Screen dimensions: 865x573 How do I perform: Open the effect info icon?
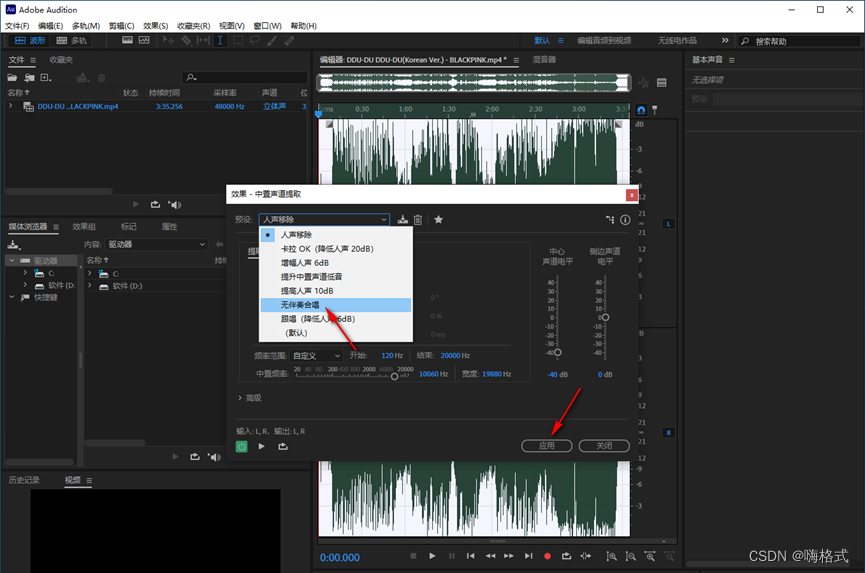625,219
